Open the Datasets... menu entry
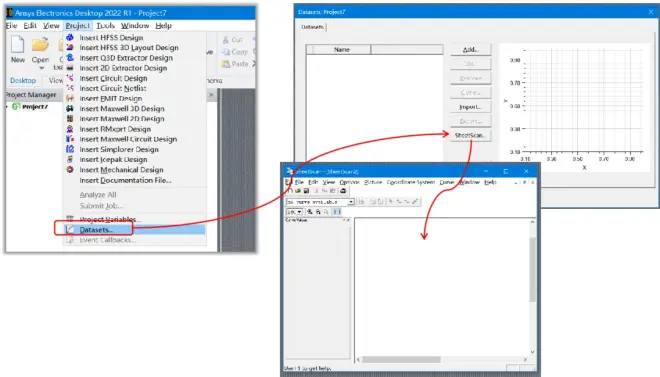Image resolution: width=660 pixels, height=377 pixels. click(135, 230)
